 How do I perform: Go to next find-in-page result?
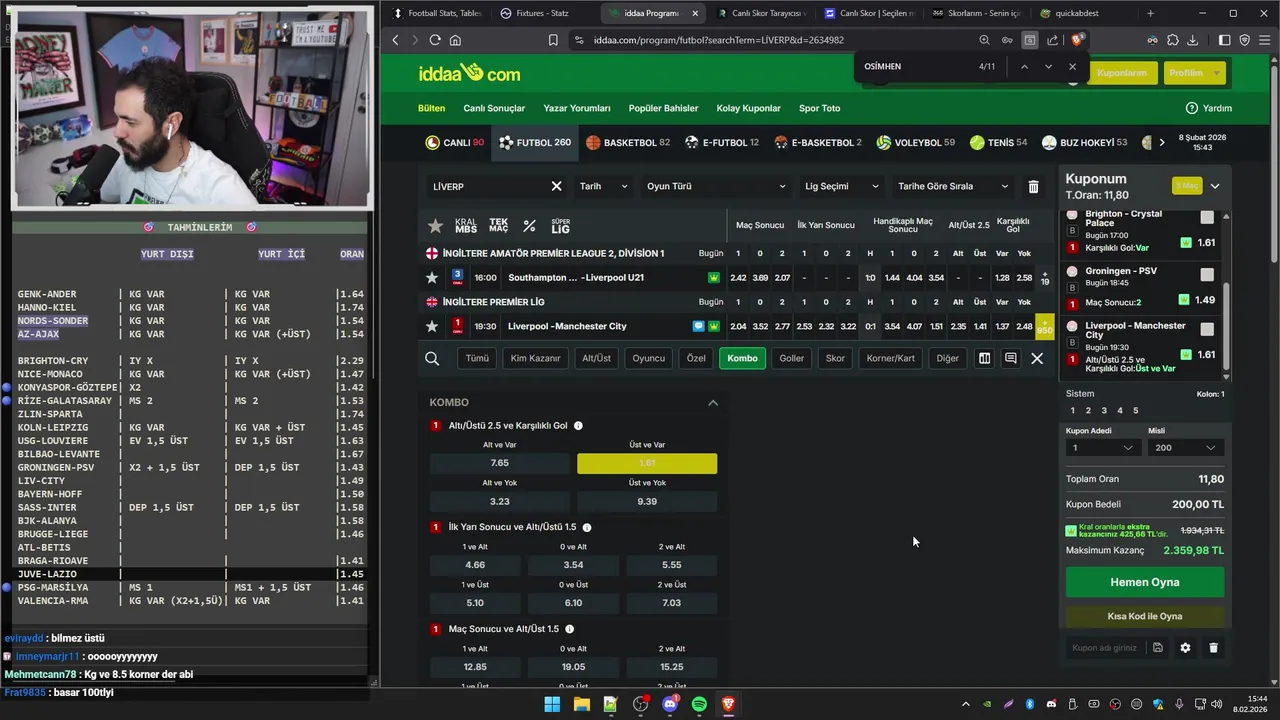pyautogui.click(x=1048, y=67)
